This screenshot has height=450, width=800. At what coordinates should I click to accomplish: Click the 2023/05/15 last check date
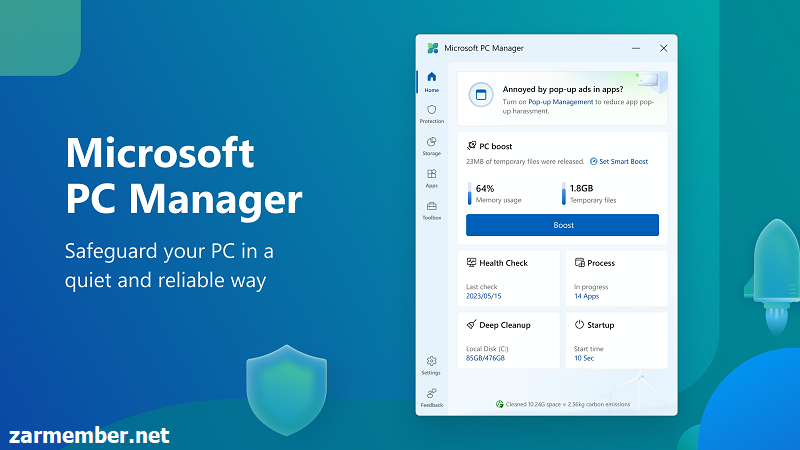click(x=484, y=296)
